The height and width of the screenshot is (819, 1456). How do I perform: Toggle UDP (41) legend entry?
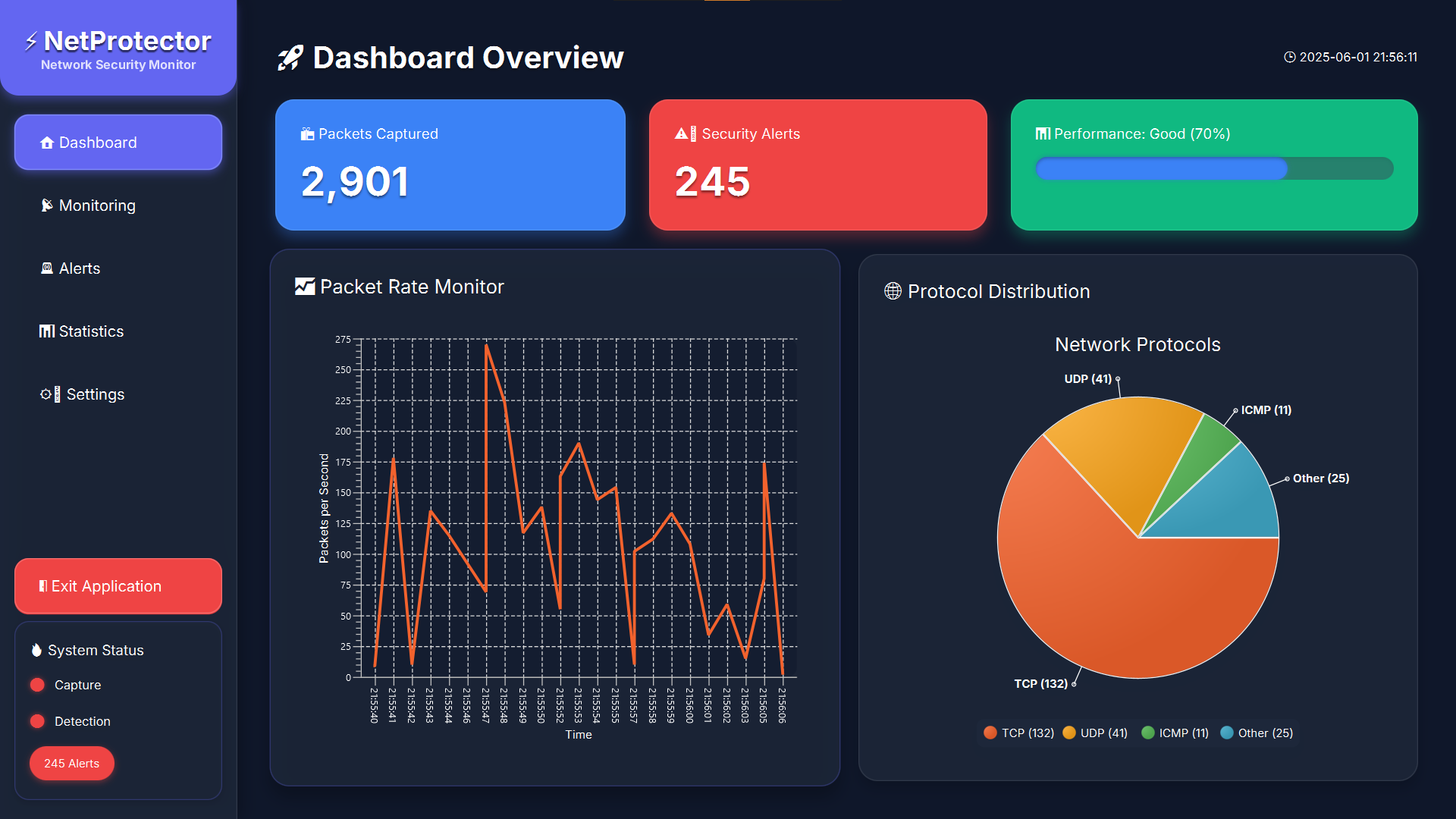click(1095, 733)
